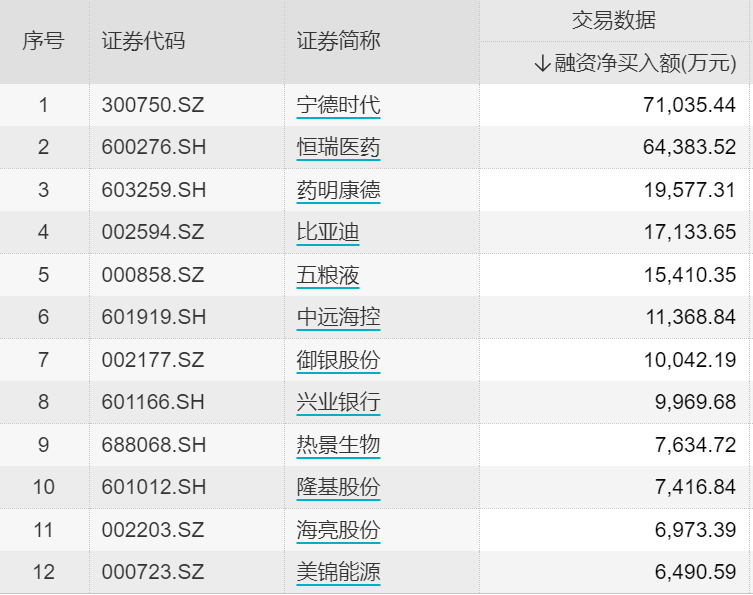Click the 证券代码 column header

[x=143, y=42]
